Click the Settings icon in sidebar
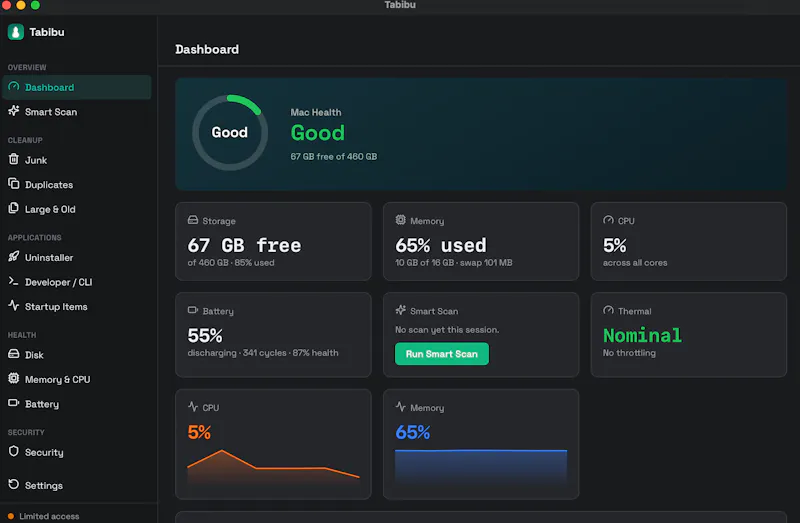 tap(14, 484)
